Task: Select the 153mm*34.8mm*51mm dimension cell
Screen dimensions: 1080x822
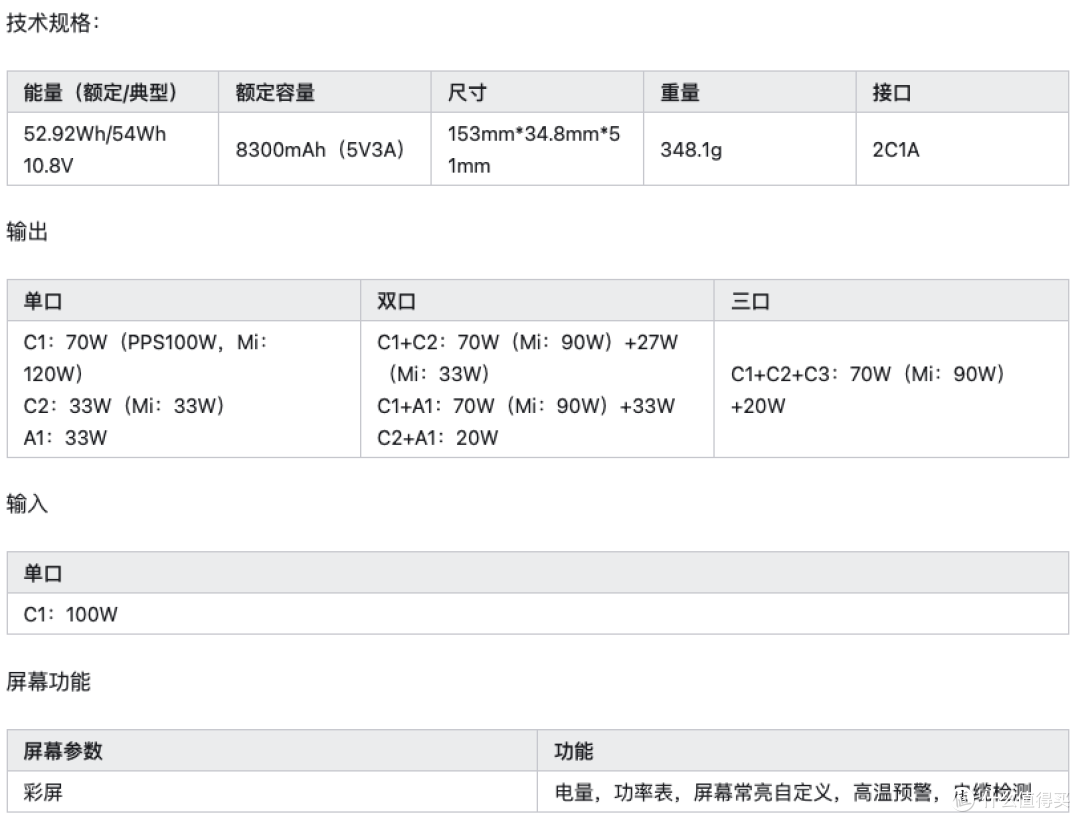Action: click(537, 150)
